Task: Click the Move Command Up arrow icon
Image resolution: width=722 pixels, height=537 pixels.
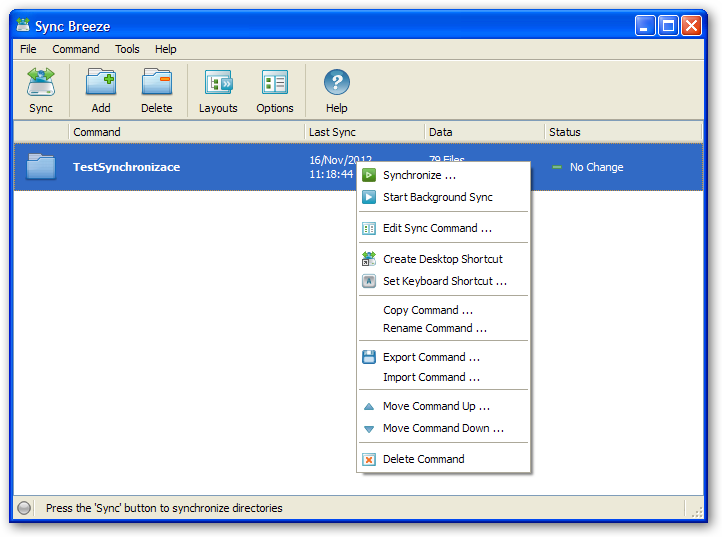Action: 369,406
